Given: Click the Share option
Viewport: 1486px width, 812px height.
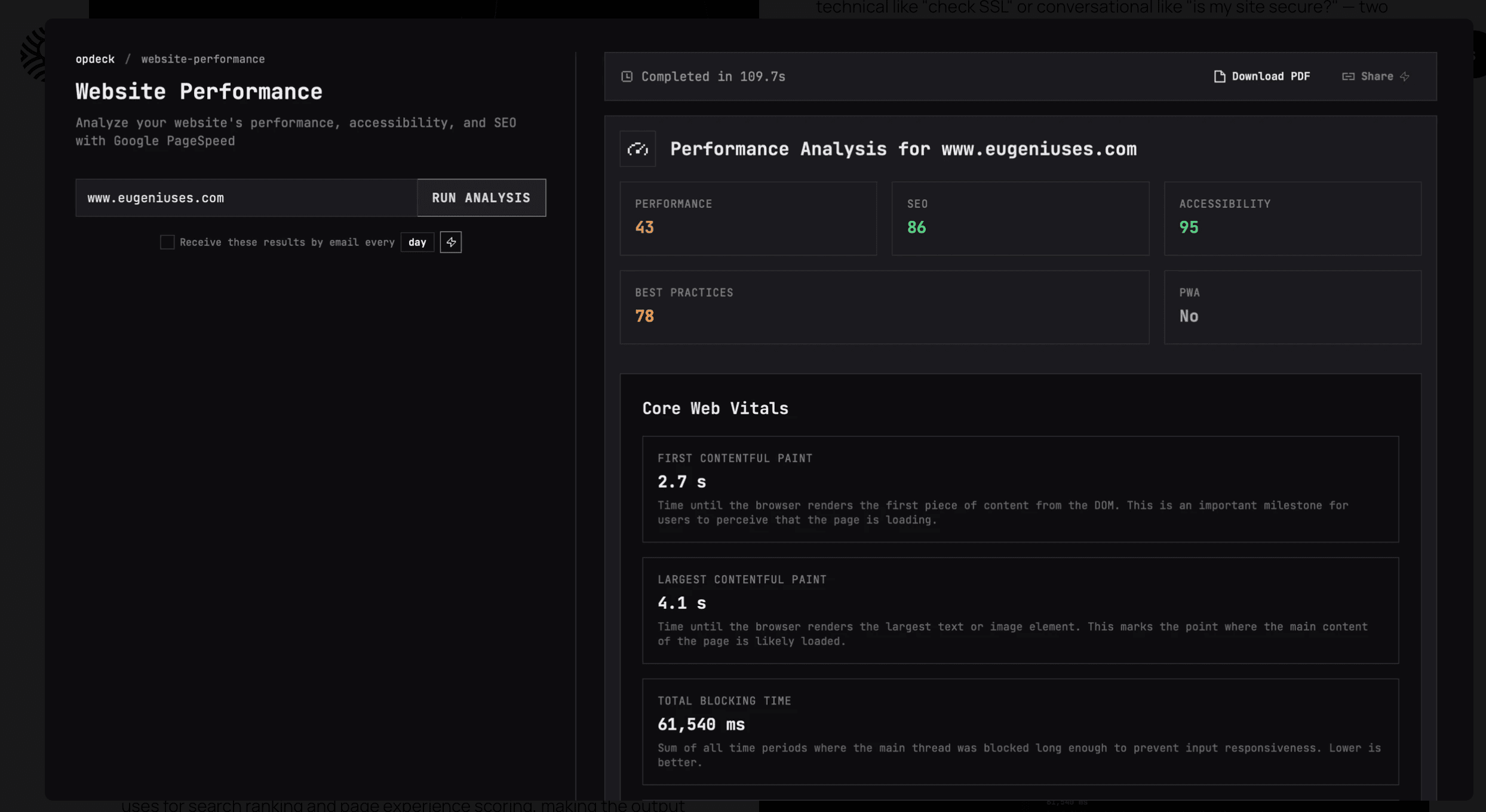Looking at the screenshot, I should 1376,76.
